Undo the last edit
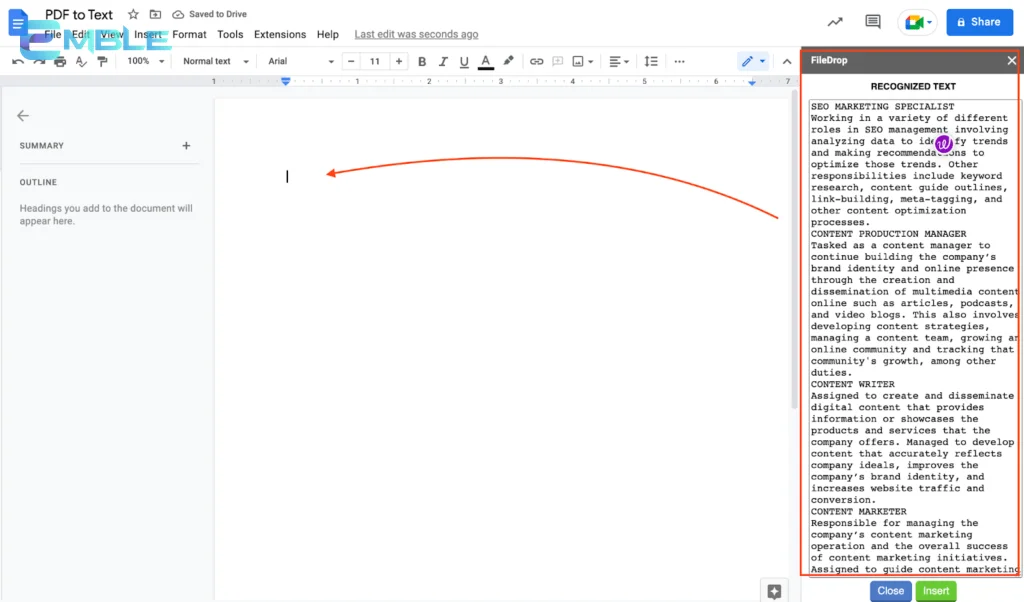This screenshot has width=1024, height=602. click(17, 61)
